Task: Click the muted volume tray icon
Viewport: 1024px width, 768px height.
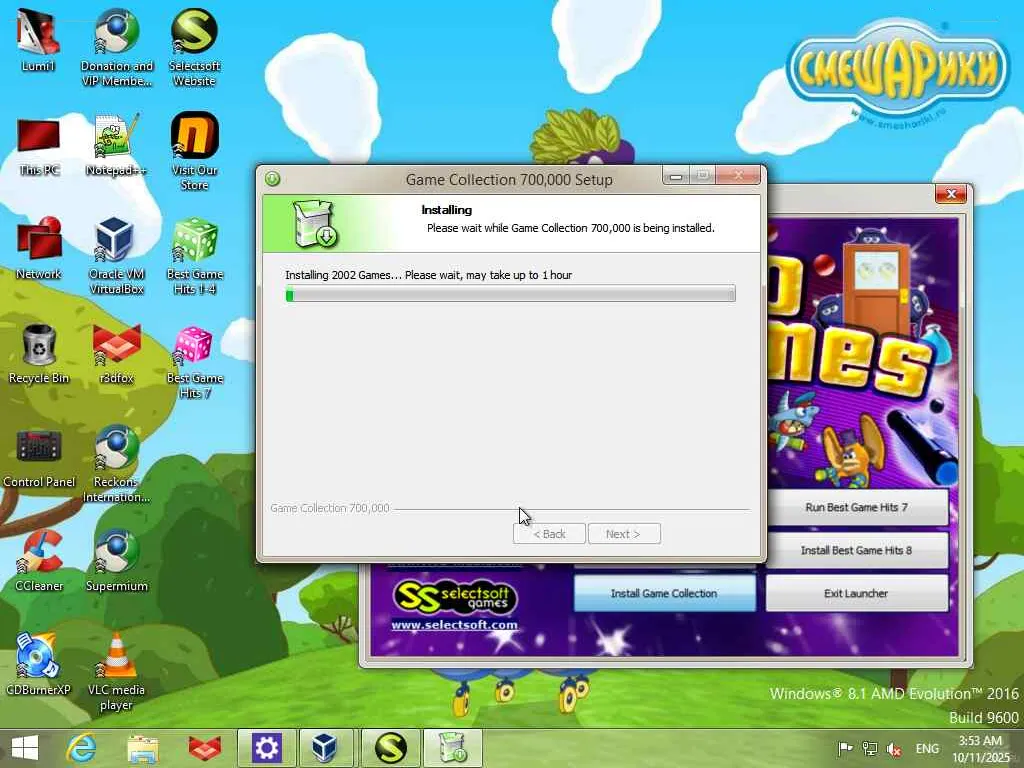Action: point(895,749)
